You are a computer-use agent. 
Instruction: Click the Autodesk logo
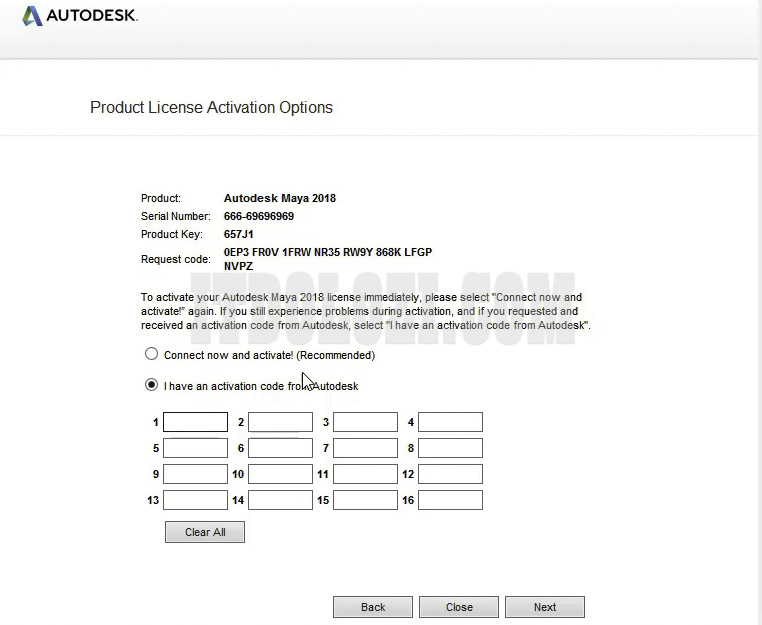[79, 16]
